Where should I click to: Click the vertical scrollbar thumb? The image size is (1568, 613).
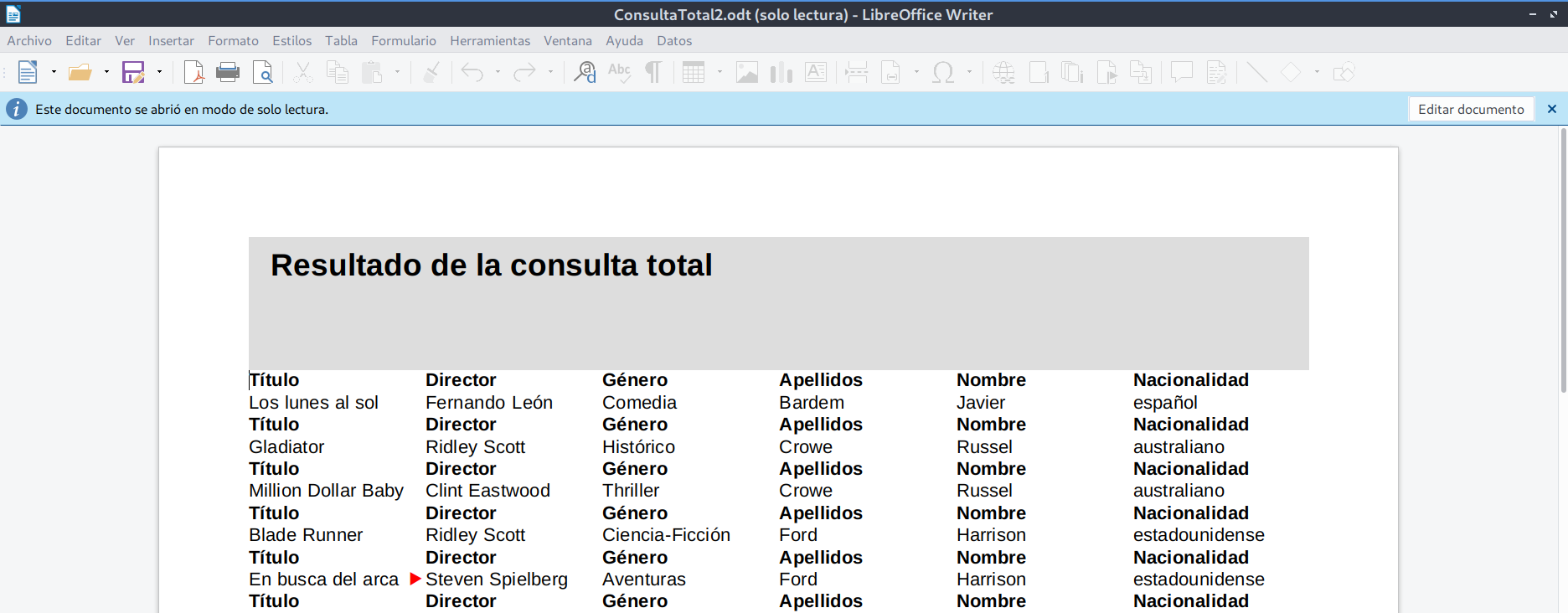click(x=1563, y=260)
